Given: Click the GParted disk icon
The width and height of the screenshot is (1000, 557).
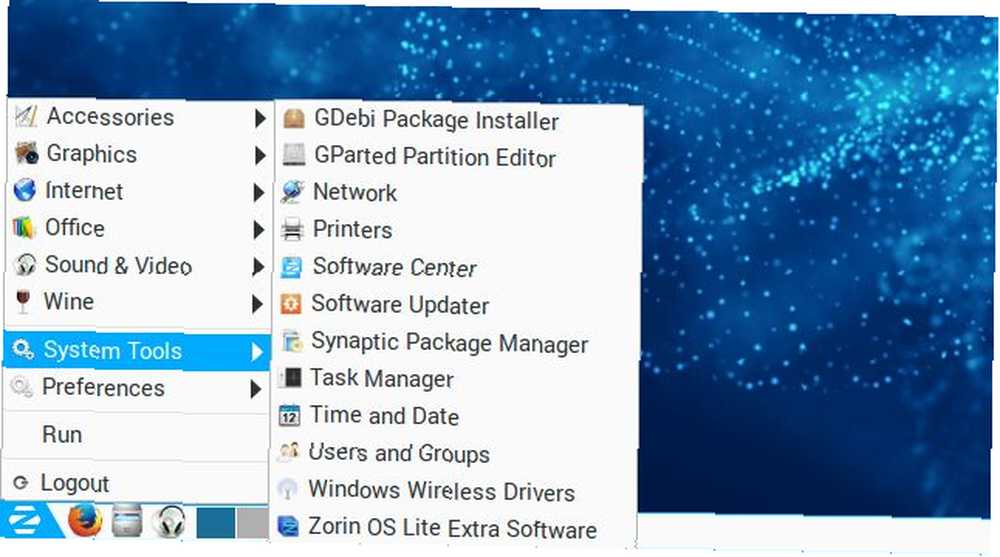Looking at the screenshot, I should click(x=294, y=155).
